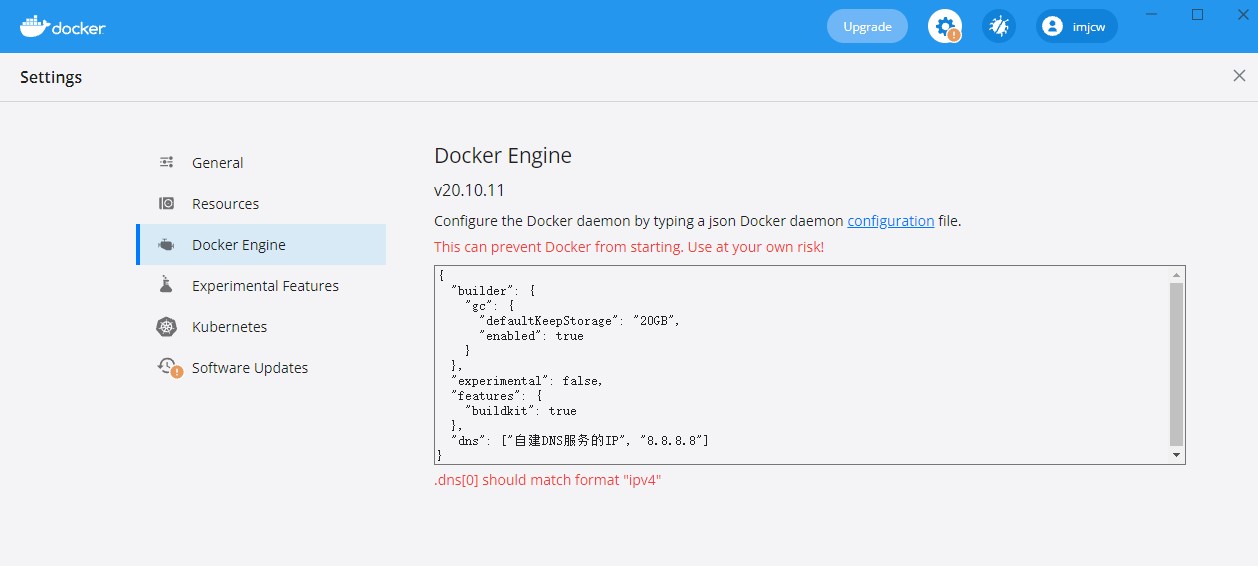Click the dns[0] ipv4 error message
The image size is (1258, 566).
point(548,480)
